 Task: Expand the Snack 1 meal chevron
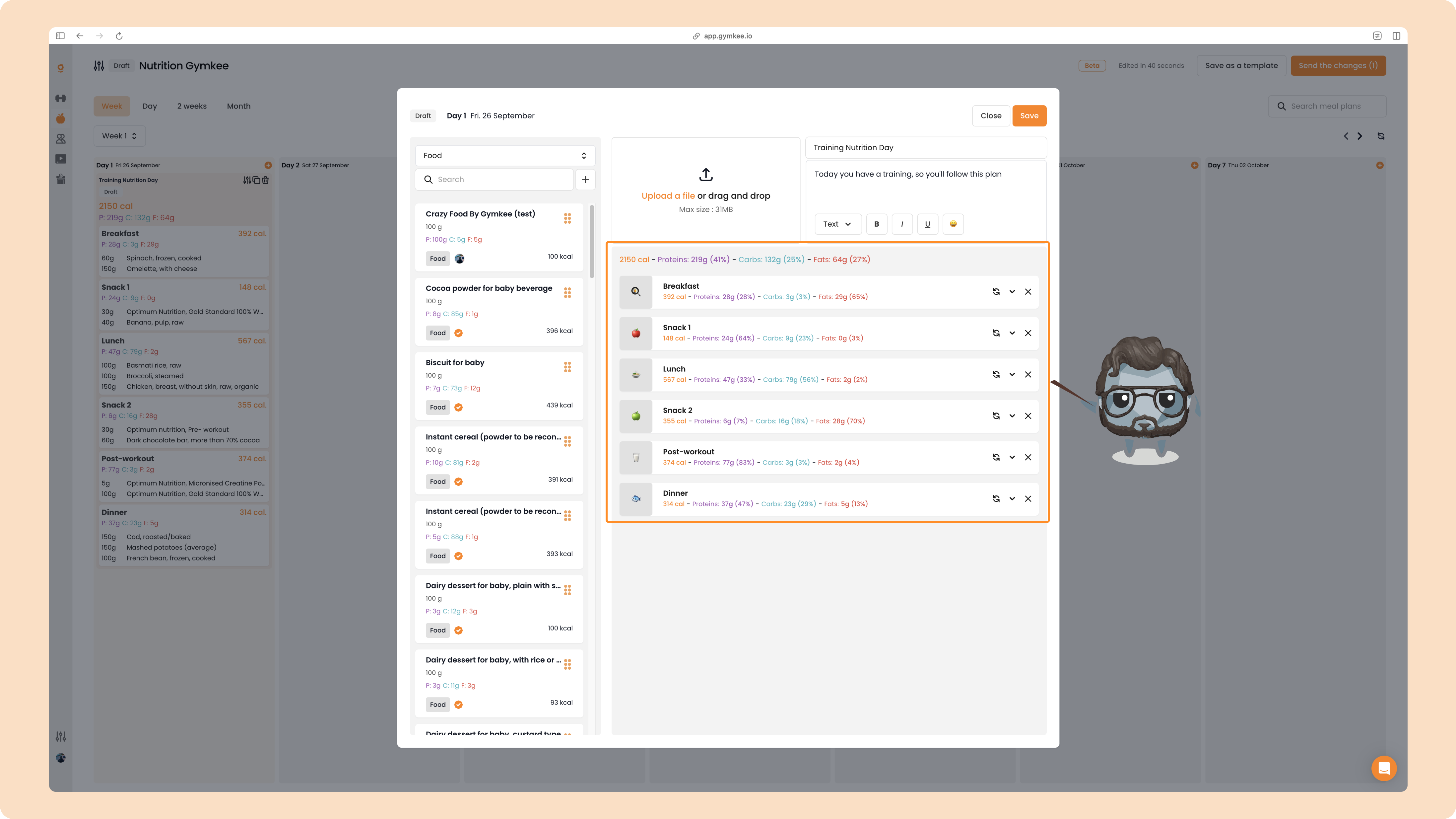[1012, 333]
